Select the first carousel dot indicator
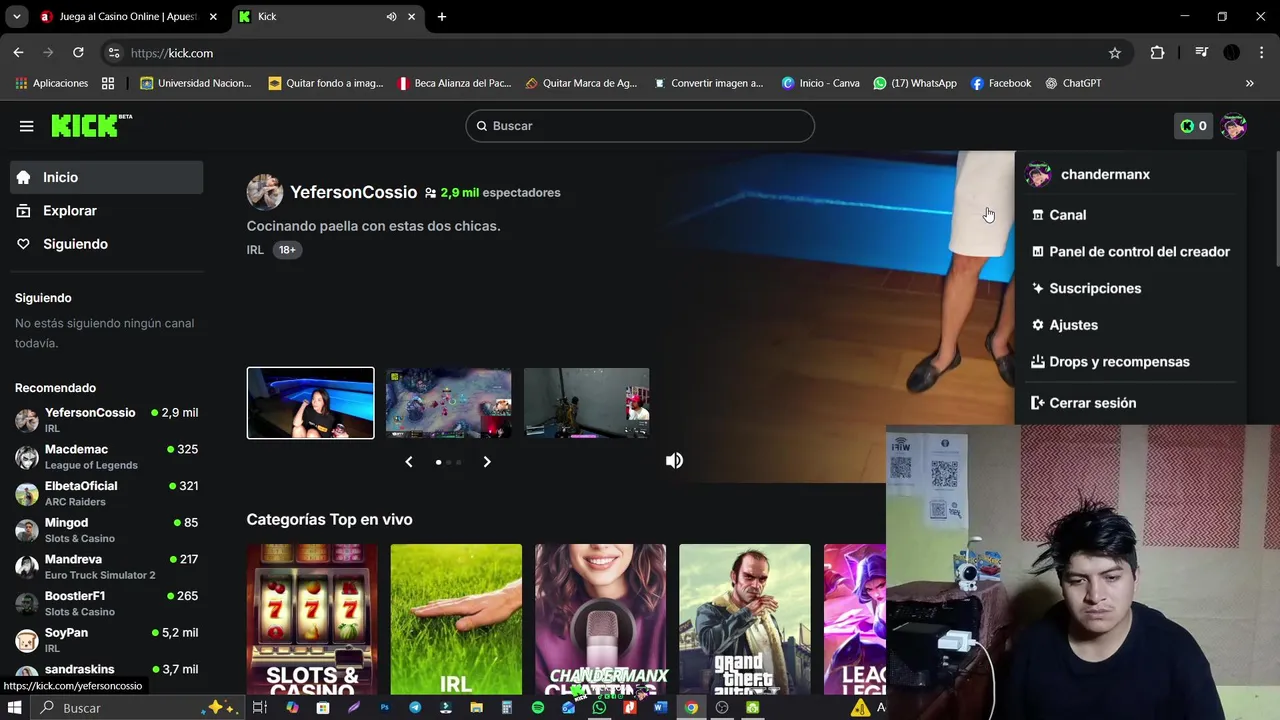 pos(438,462)
